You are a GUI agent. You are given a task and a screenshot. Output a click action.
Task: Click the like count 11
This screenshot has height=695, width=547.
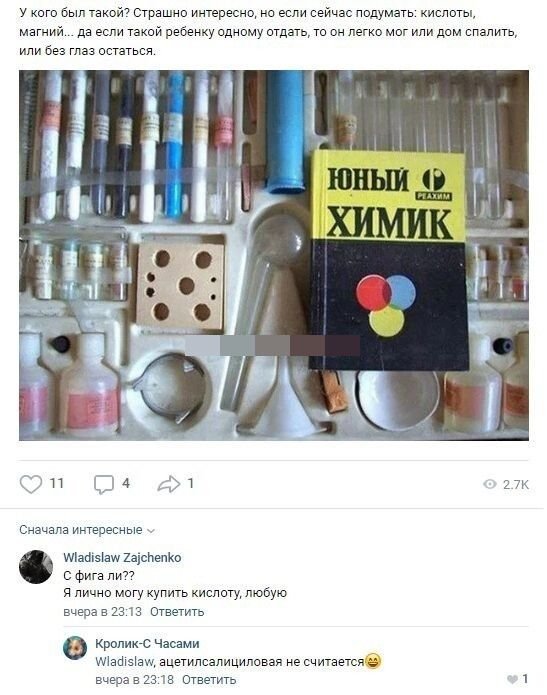coord(57,483)
